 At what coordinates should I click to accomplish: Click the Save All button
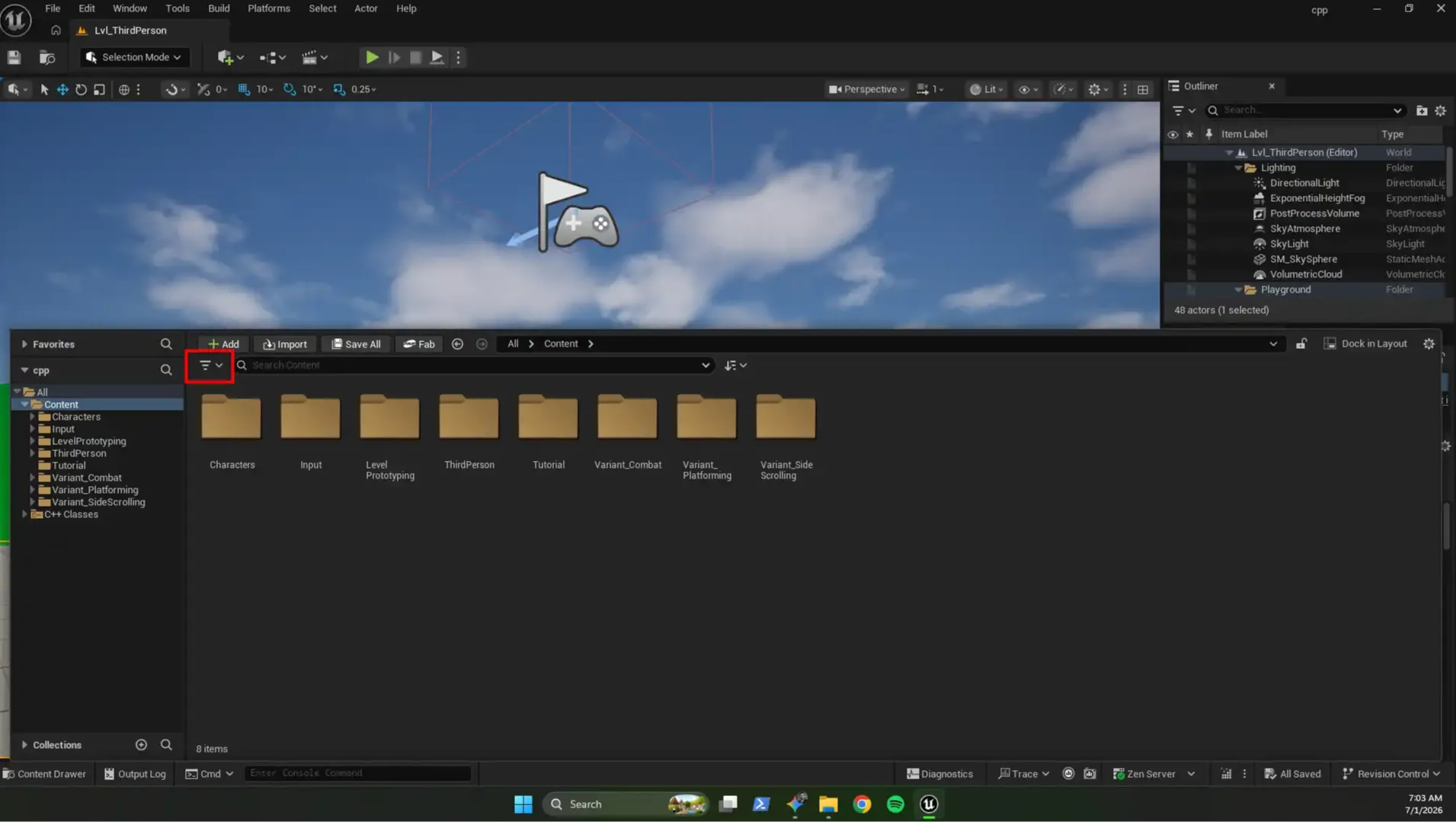pyautogui.click(x=356, y=344)
